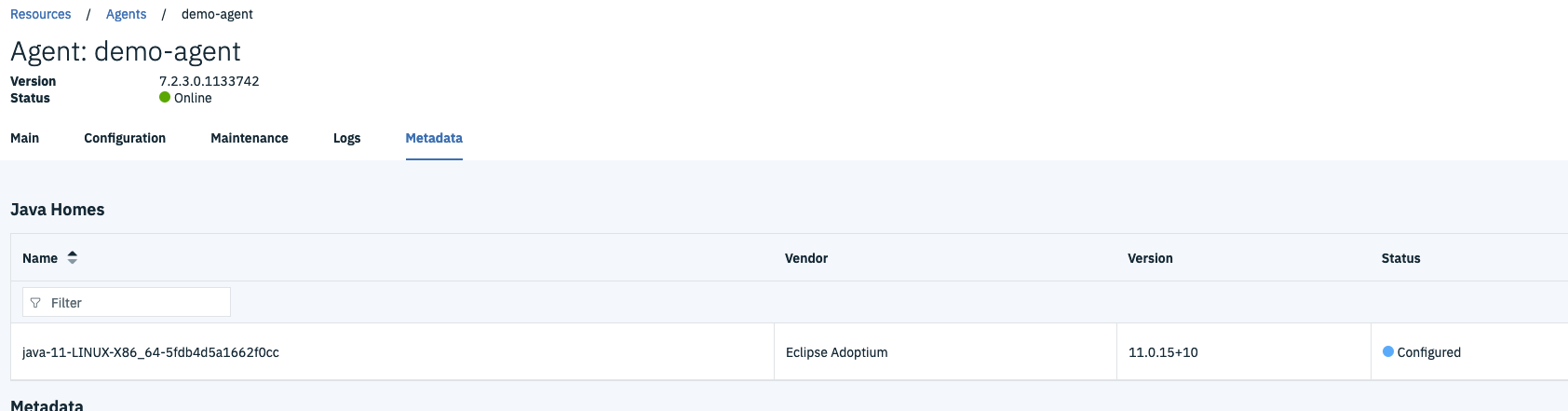The image size is (1568, 411).
Task: Click the Configured status text
Action: click(x=1429, y=352)
